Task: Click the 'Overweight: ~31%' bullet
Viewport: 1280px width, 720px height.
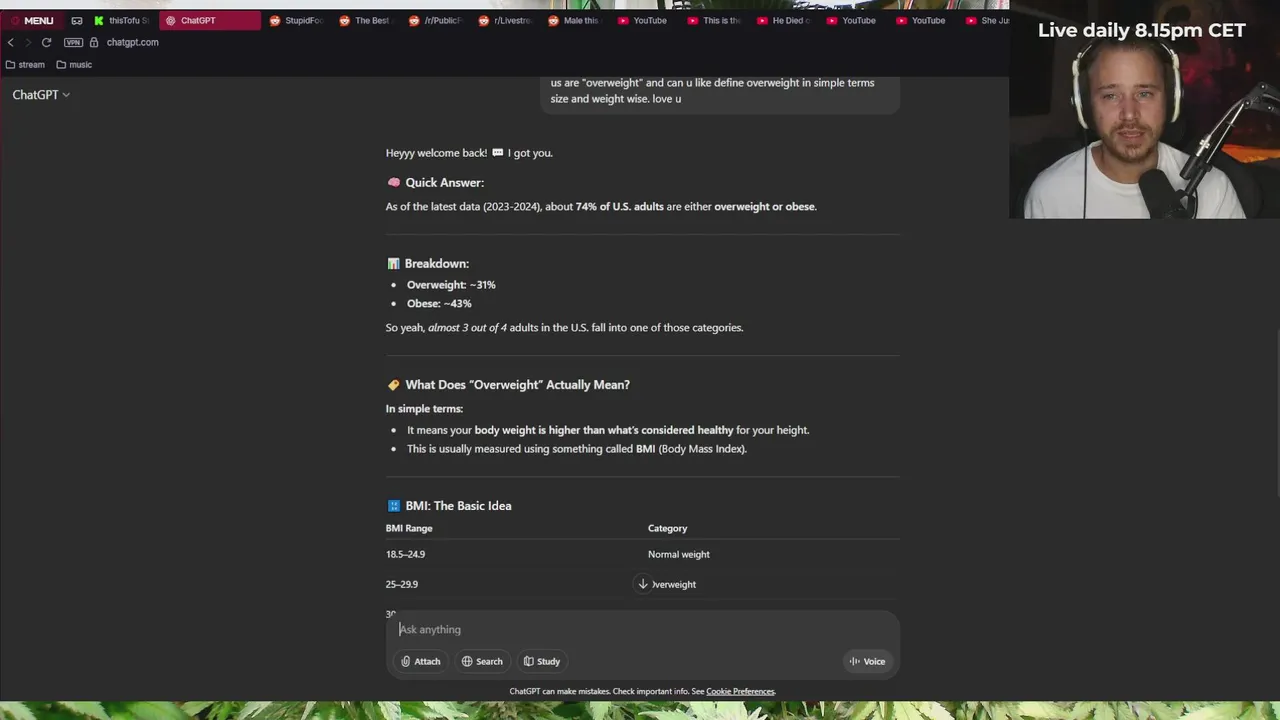Action: (x=451, y=284)
